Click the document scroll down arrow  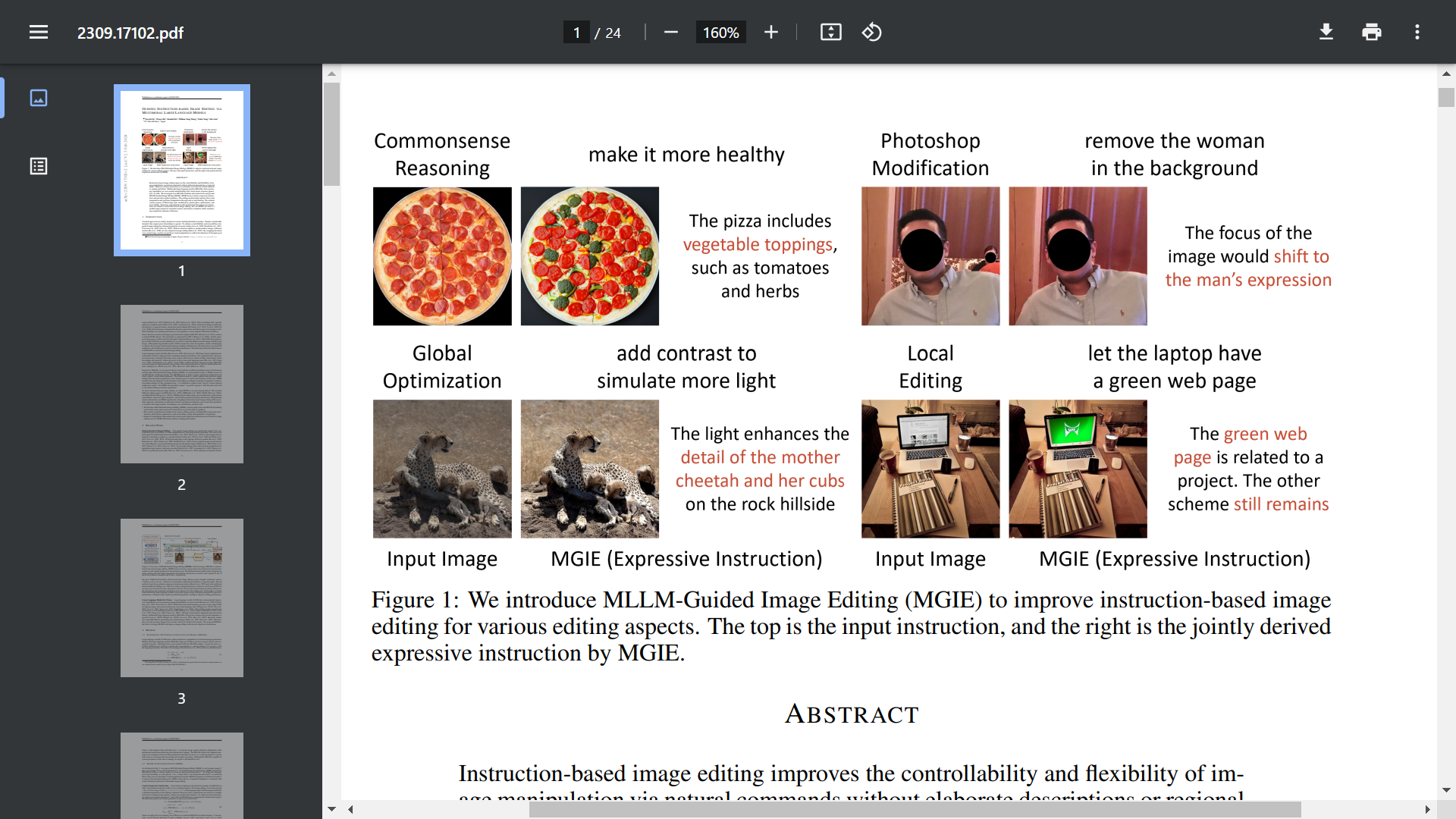(x=1446, y=790)
